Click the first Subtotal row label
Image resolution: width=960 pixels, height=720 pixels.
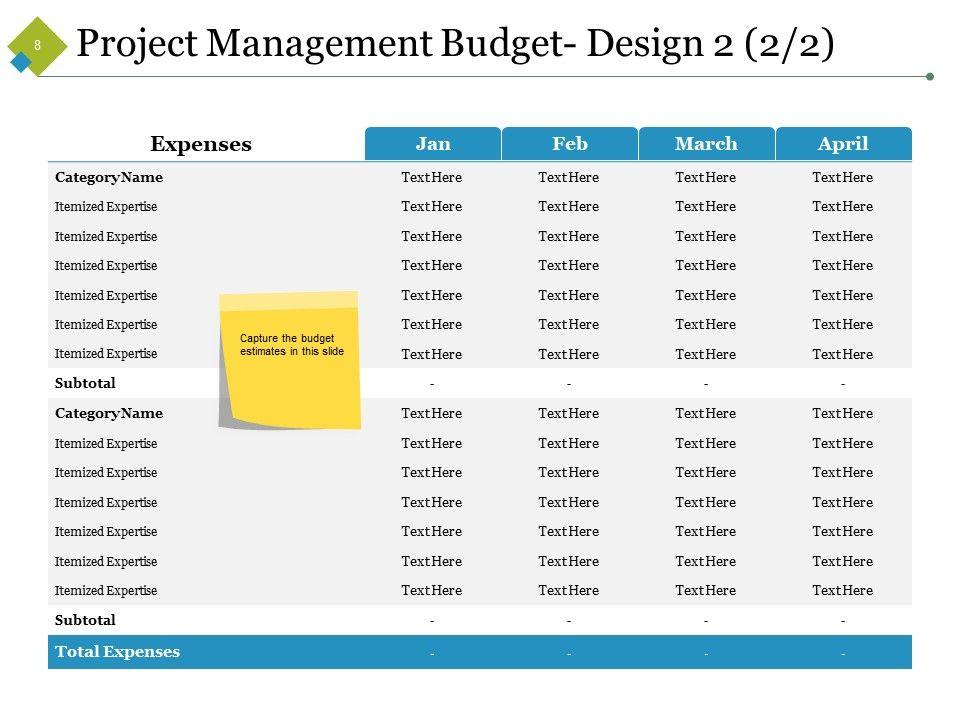[85, 384]
